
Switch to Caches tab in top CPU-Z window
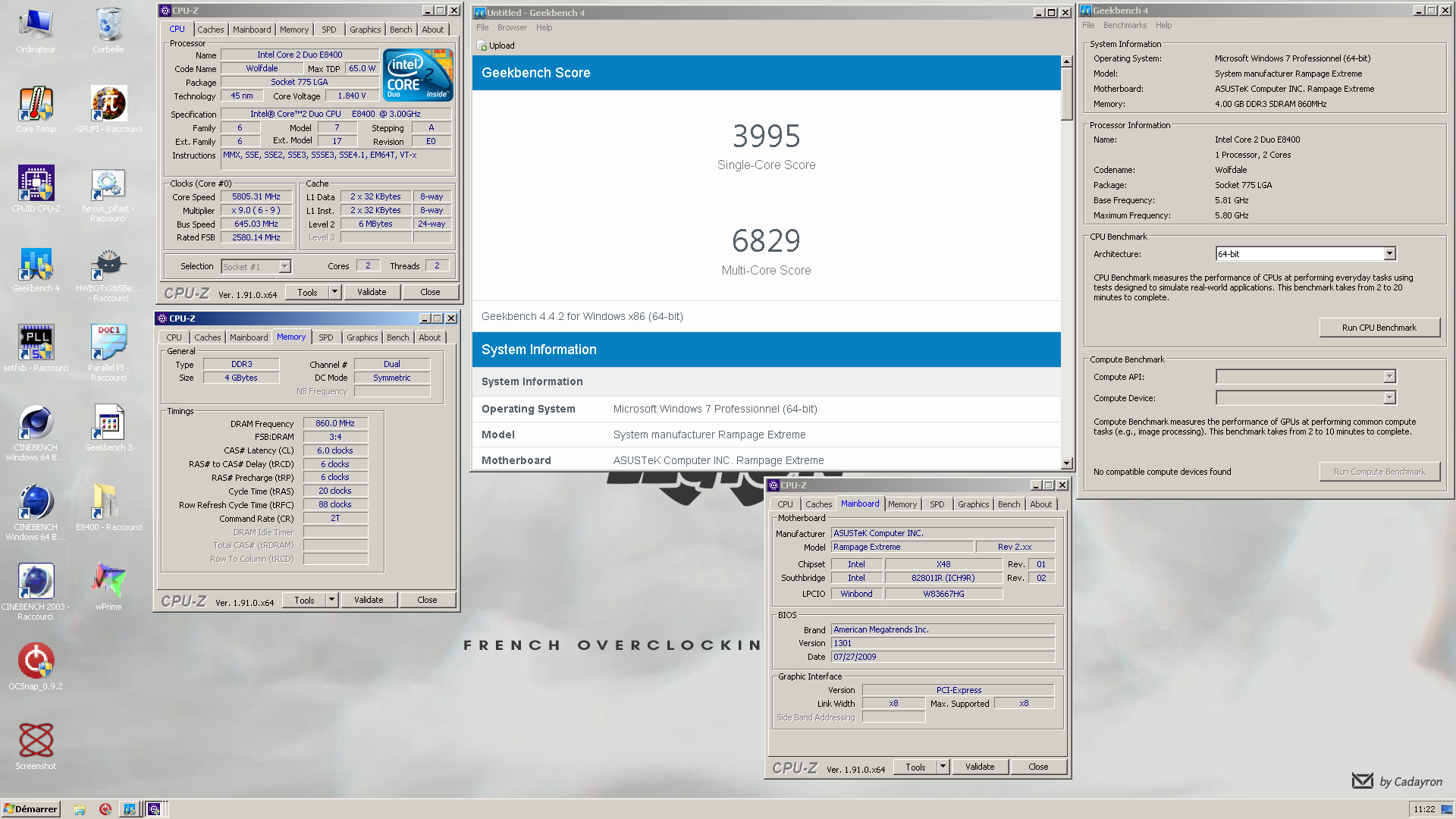[x=210, y=30]
